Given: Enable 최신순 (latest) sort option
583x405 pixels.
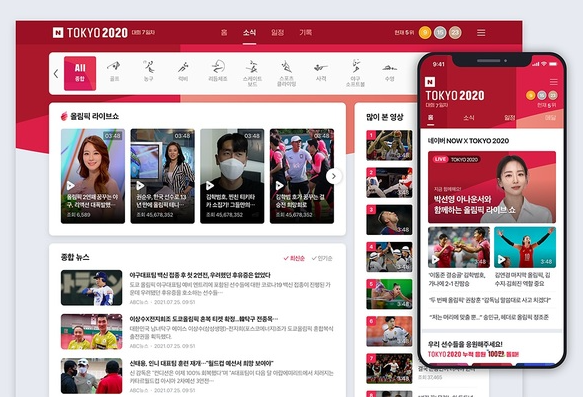Looking at the screenshot, I should [294, 258].
